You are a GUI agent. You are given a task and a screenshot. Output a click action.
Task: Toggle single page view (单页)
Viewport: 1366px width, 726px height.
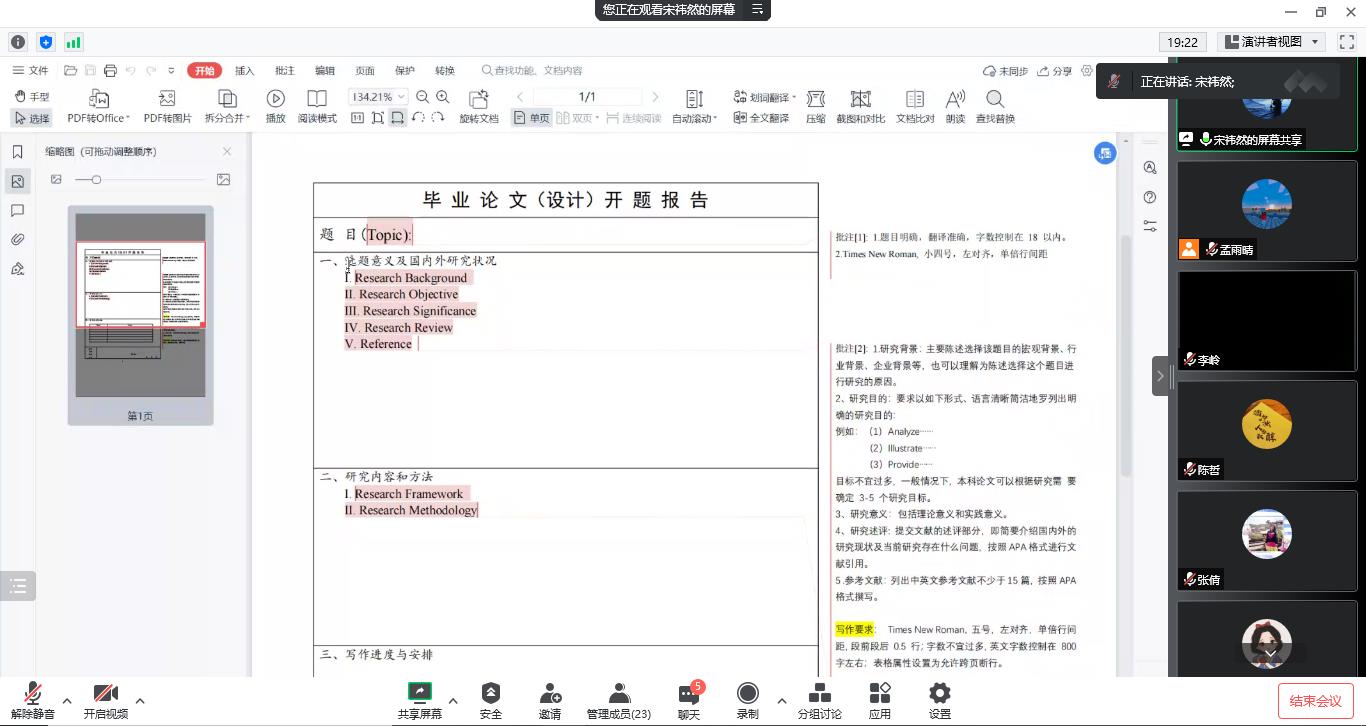(x=532, y=118)
